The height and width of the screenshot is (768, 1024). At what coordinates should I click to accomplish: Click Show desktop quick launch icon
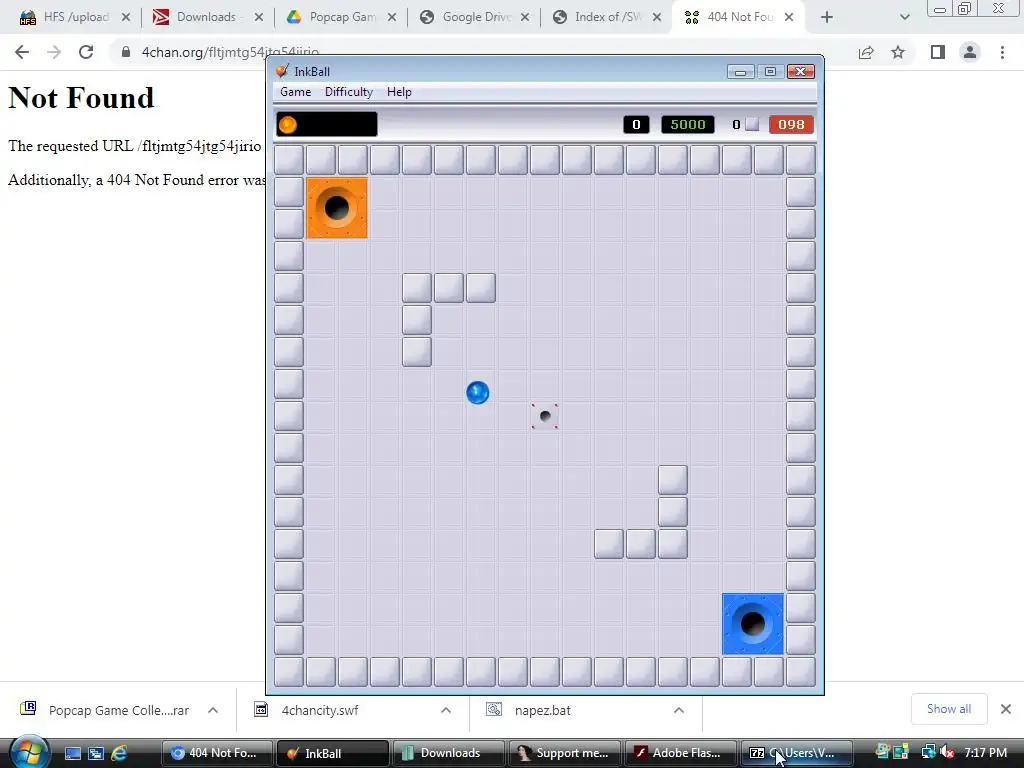tap(72, 753)
